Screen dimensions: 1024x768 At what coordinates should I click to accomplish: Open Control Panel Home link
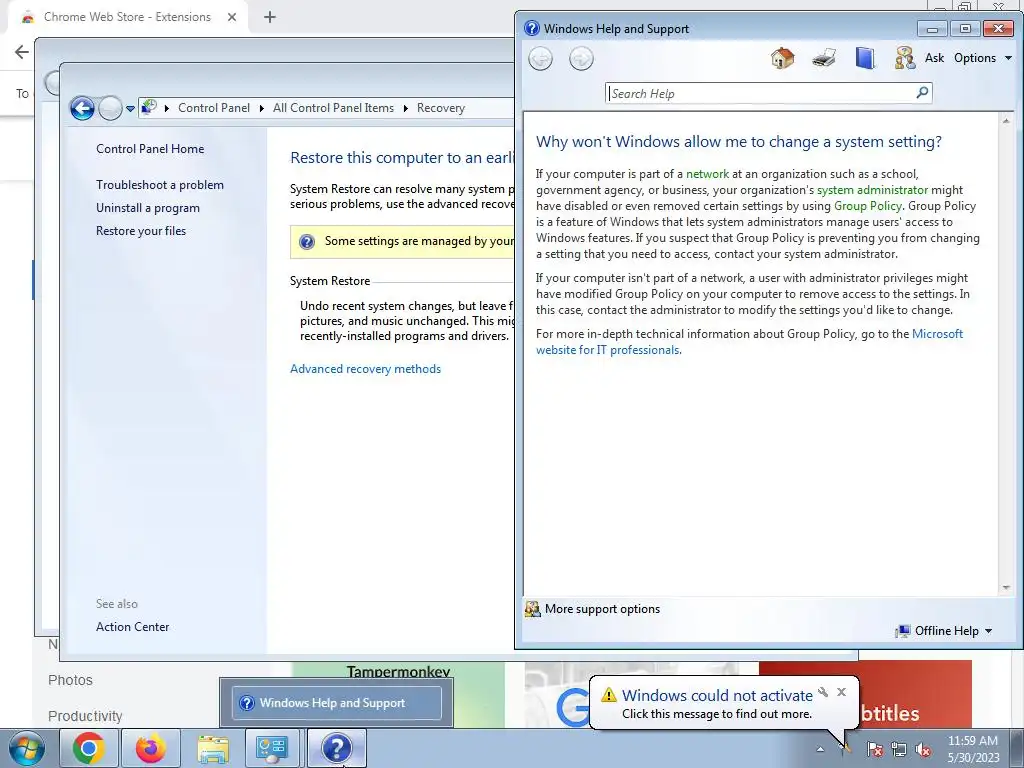tap(150, 149)
